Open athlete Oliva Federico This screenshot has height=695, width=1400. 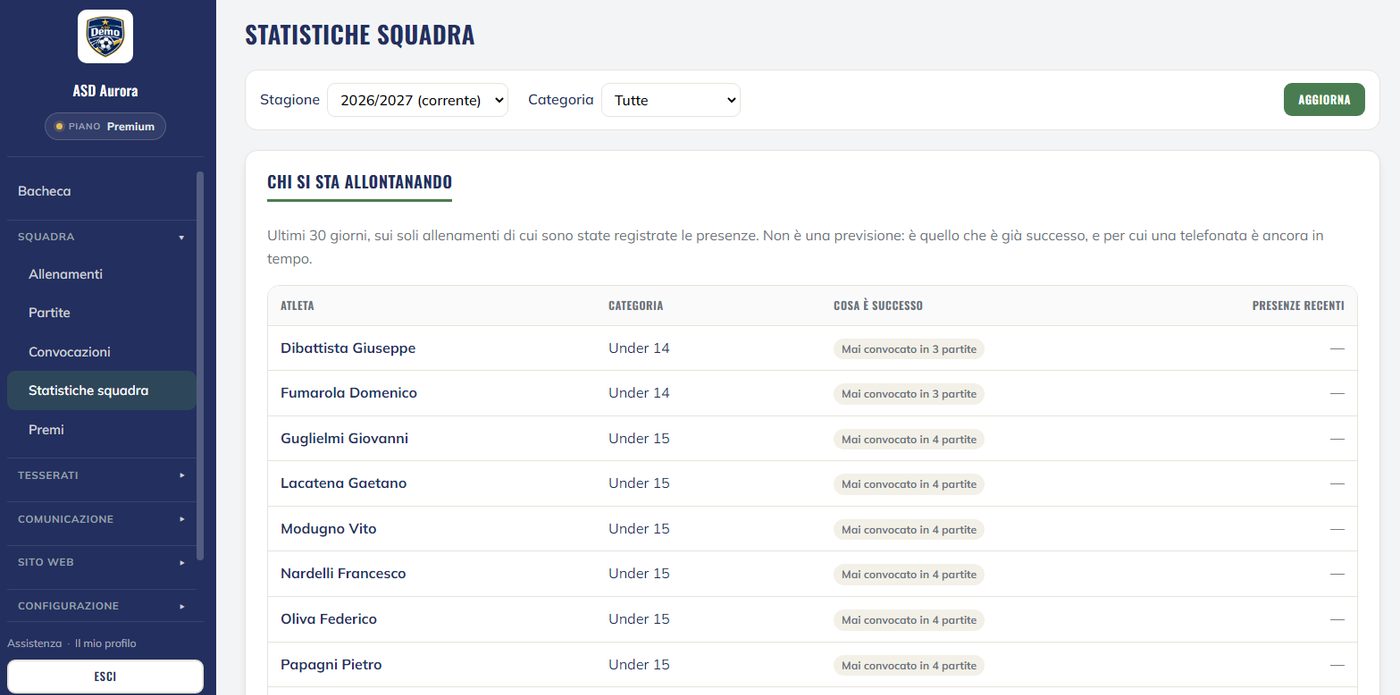tap(328, 619)
